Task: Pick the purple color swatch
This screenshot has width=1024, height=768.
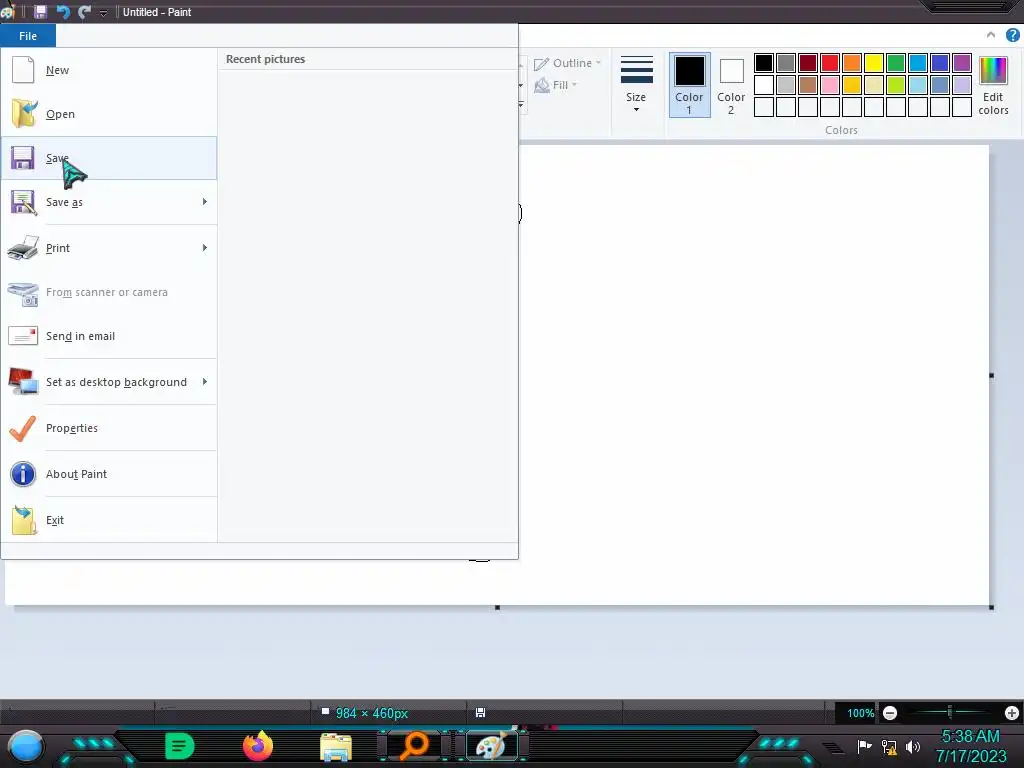Action: click(962, 63)
